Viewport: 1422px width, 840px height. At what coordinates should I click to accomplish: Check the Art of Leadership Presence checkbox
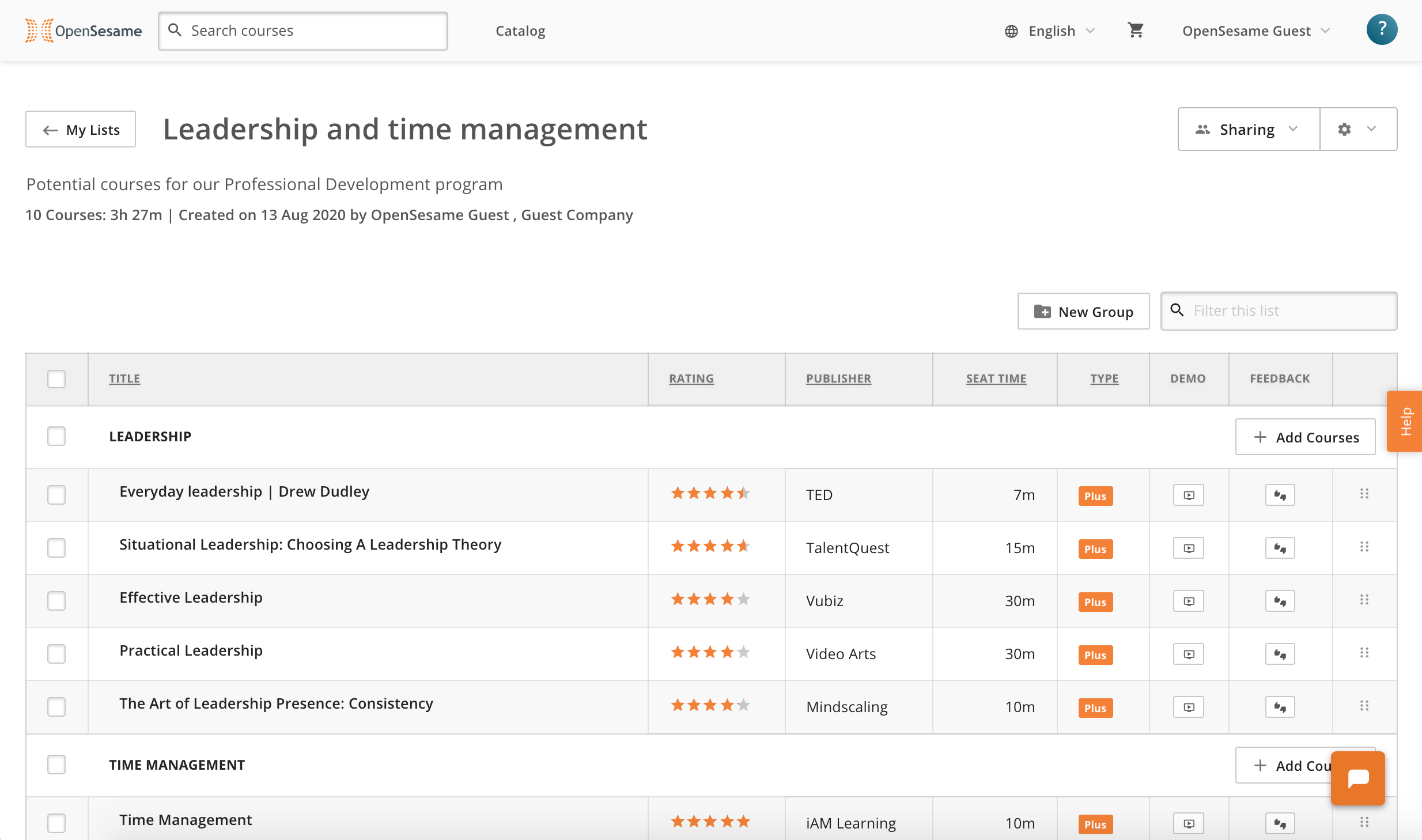click(x=56, y=707)
